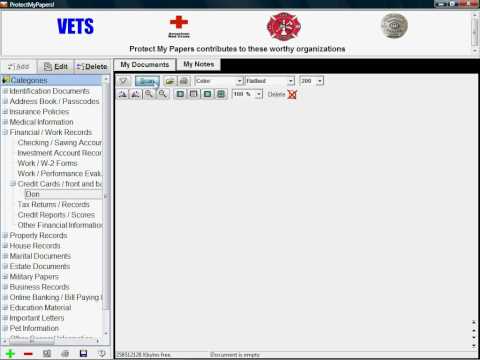Screen dimensions: 480x360
Task: Expand the Insurance Policies node
Action: (5, 112)
